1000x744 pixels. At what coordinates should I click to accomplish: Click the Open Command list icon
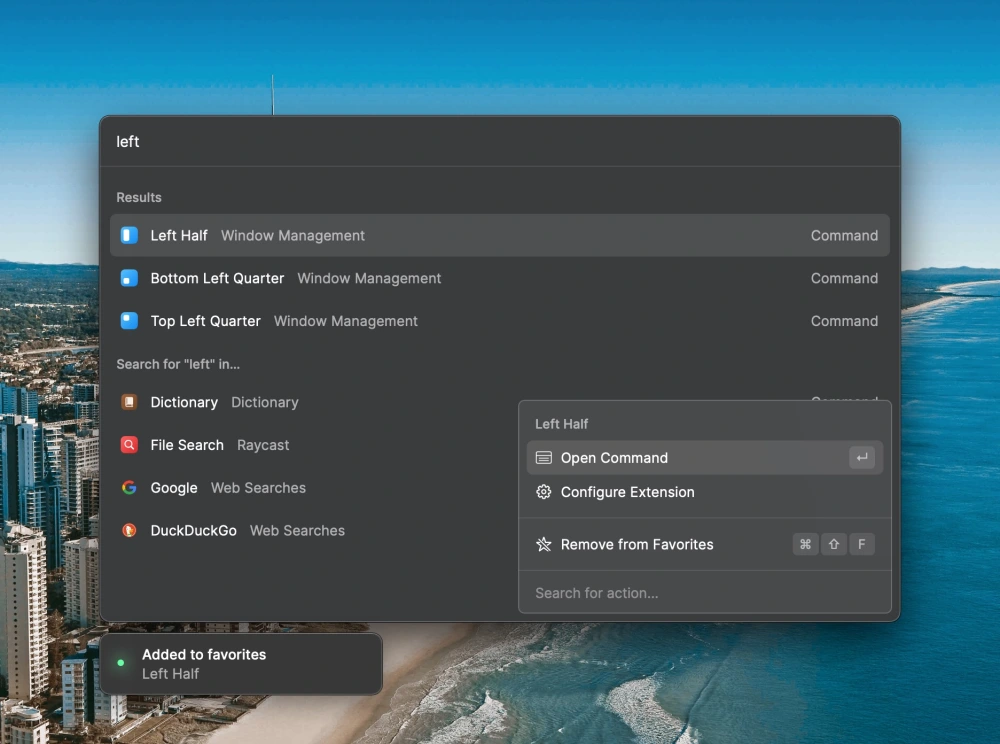click(543, 458)
